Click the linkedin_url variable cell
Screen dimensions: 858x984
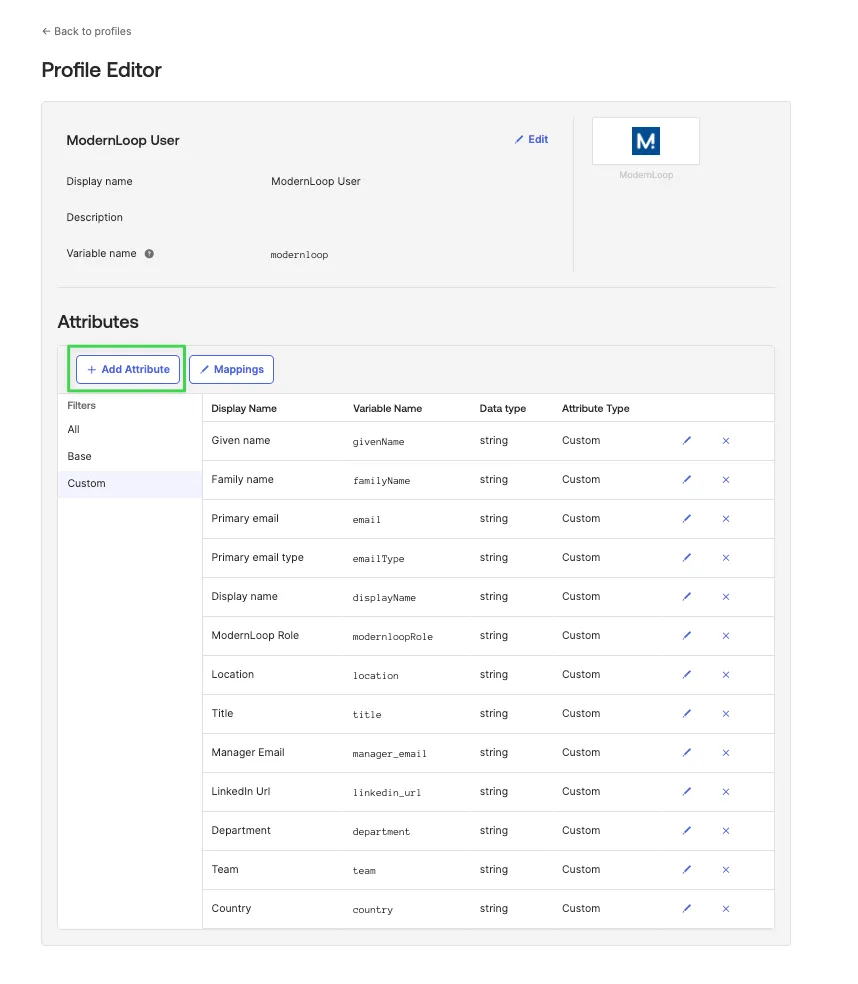pos(387,793)
